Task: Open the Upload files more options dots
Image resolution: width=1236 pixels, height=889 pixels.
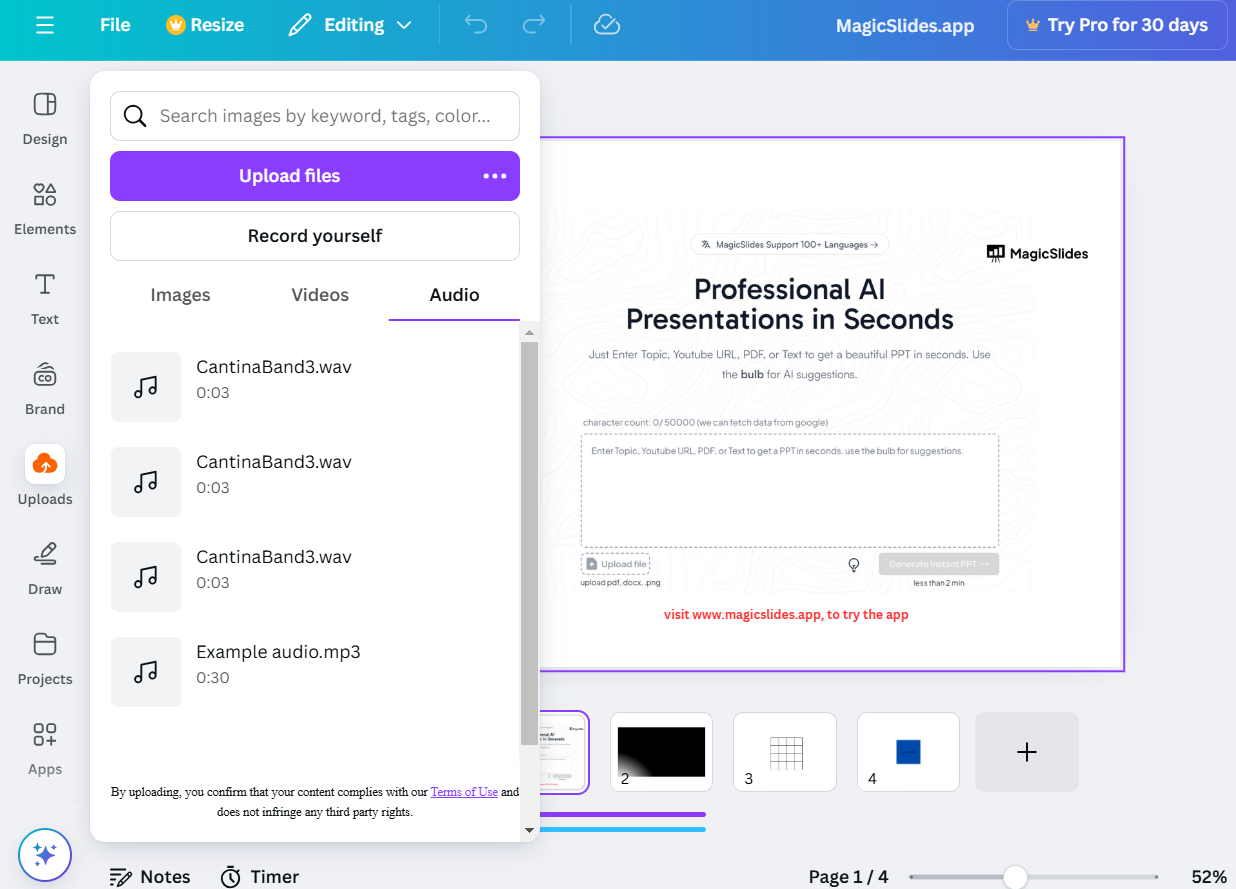Action: pyautogui.click(x=495, y=176)
